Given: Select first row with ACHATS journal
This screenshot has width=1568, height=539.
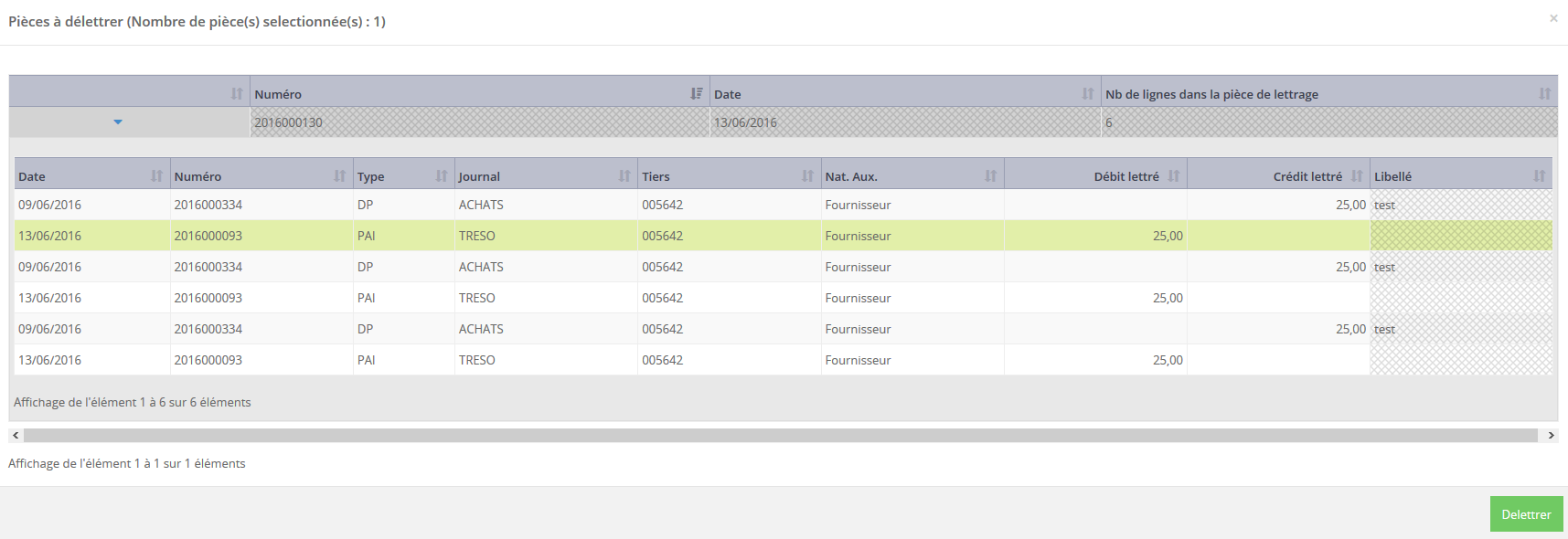Looking at the screenshot, I should coord(549,205).
